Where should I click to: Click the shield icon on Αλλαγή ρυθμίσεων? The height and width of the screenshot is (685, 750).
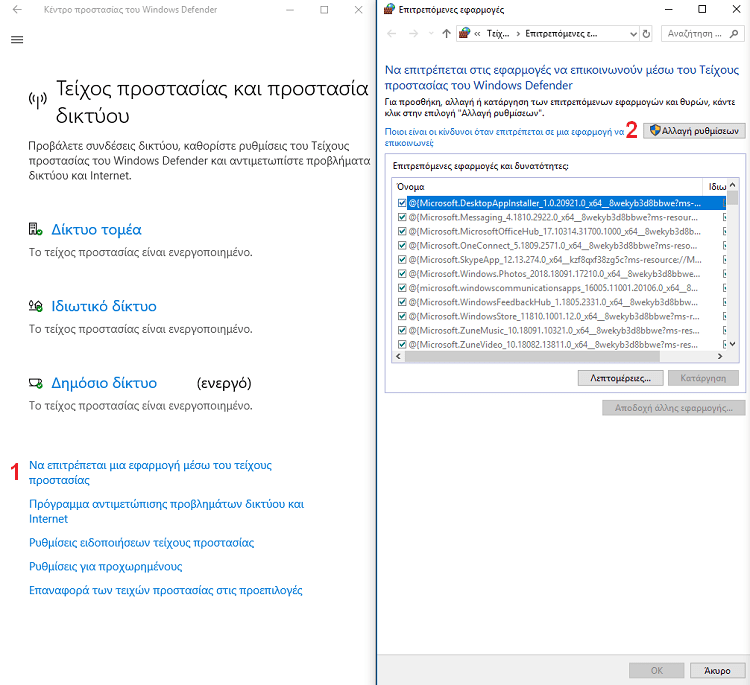[655, 130]
